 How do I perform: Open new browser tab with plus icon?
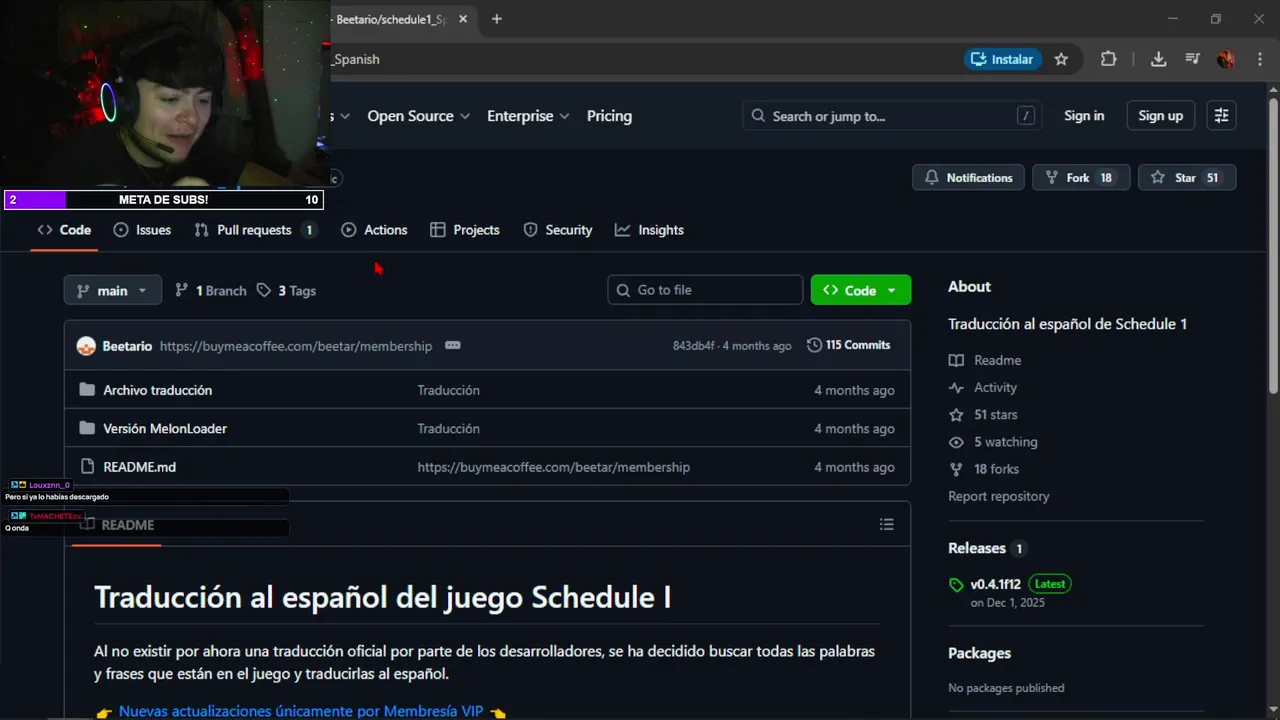[x=497, y=19]
